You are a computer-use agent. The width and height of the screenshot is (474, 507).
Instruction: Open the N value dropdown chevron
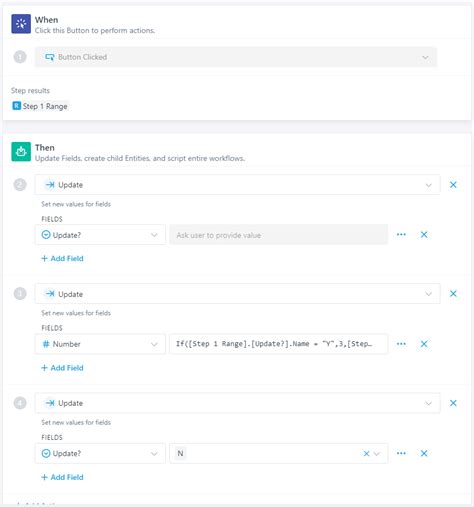(377, 453)
